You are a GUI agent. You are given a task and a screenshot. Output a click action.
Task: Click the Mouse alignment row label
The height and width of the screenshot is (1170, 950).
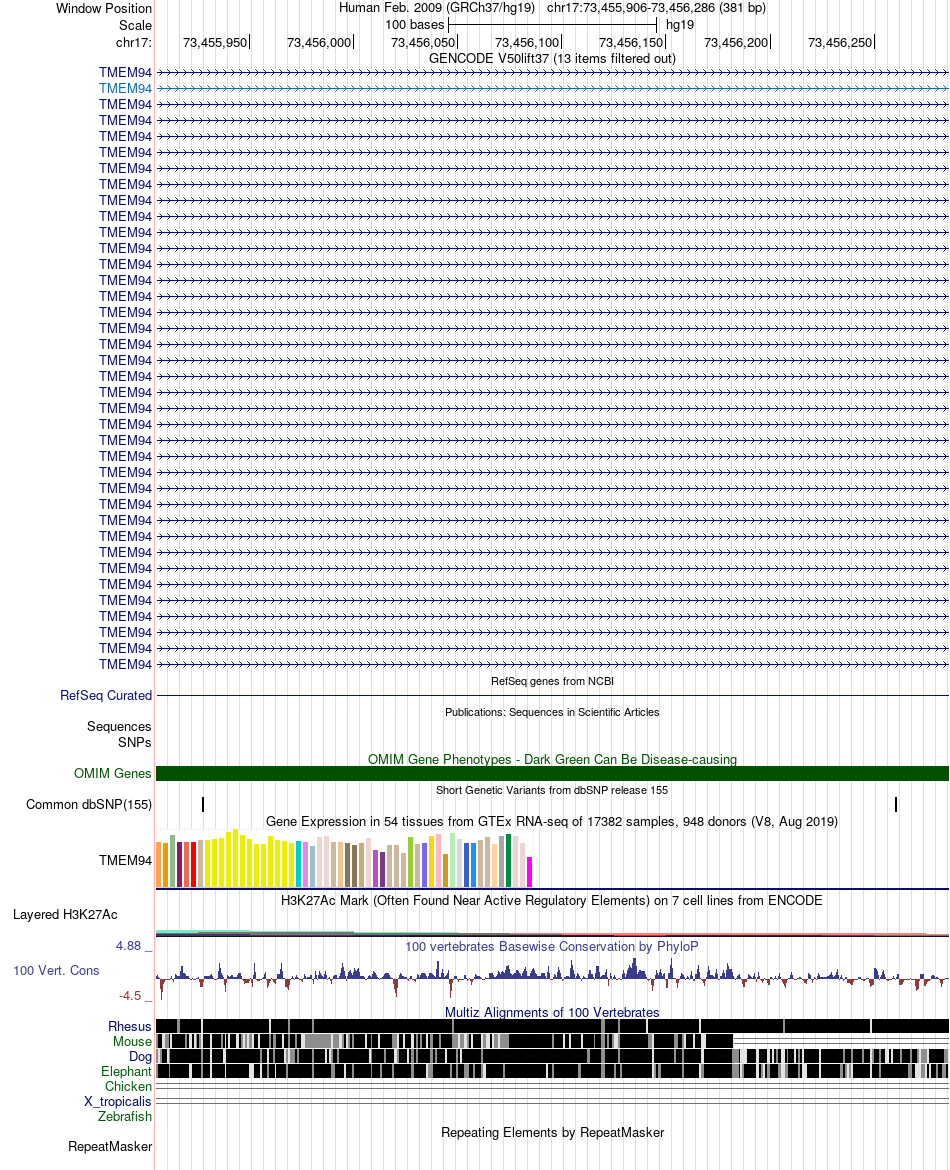pos(132,1042)
